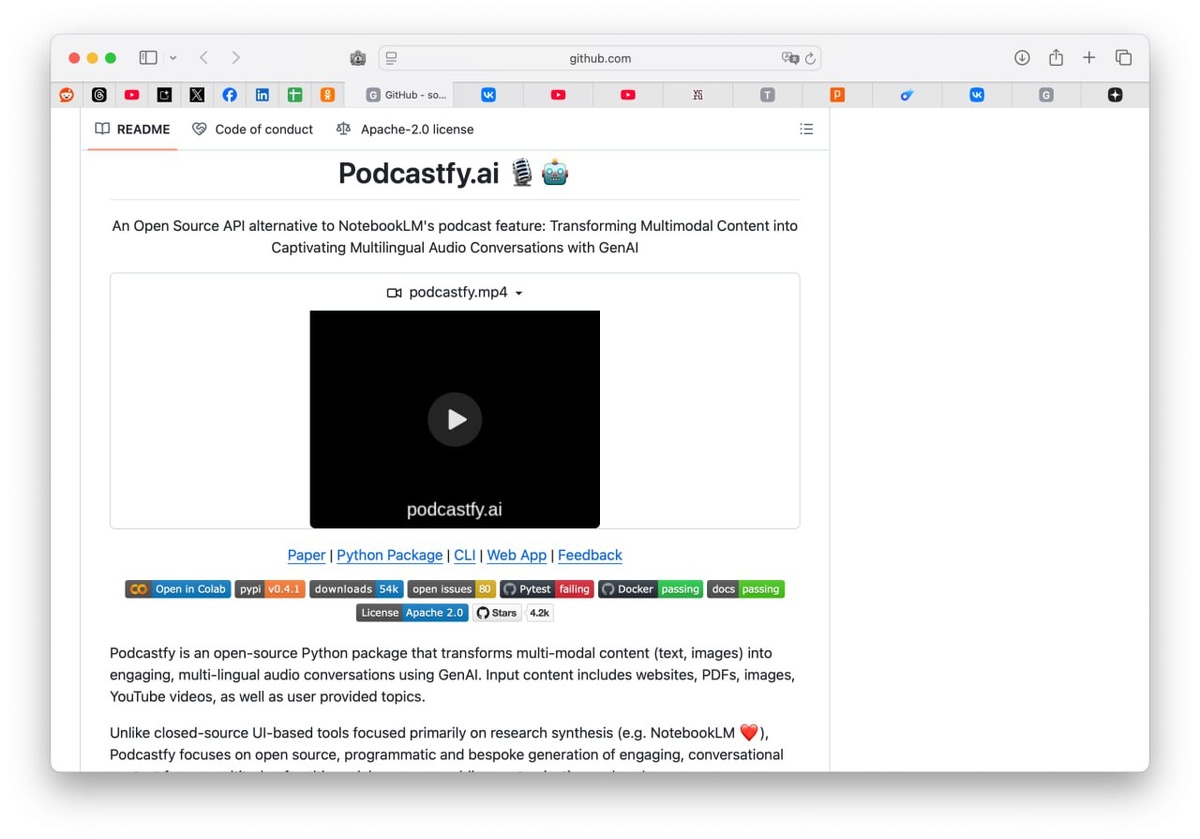Open the green spreadsheet pinned tab

click(295, 95)
